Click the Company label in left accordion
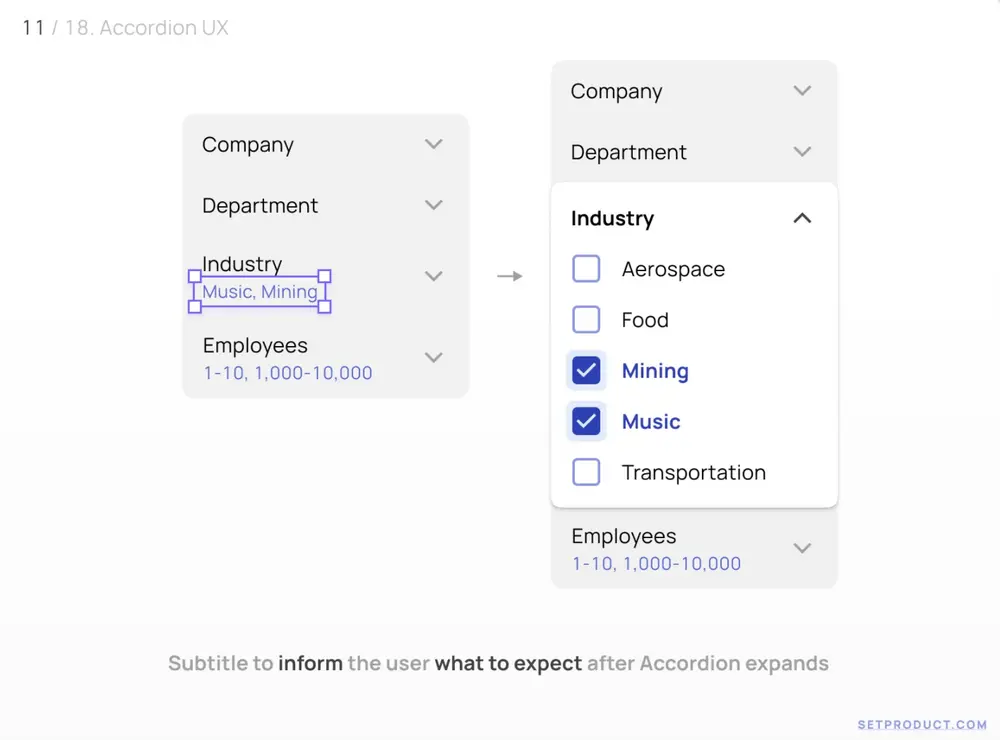Viewport: 1000px width, 740px height. tap(248, 145)
